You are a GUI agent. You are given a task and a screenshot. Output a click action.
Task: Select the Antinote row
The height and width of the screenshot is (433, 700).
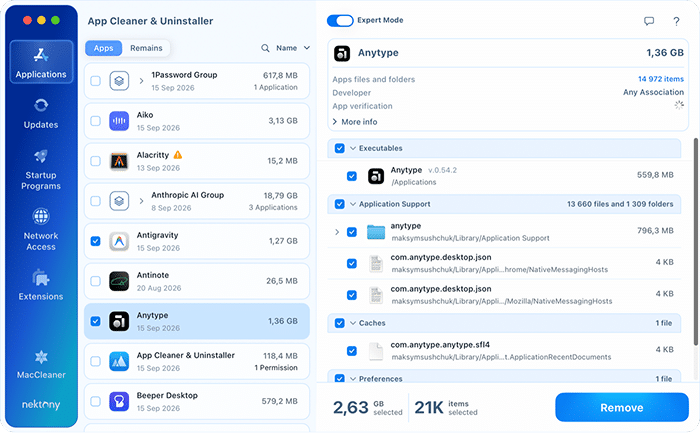click(196, 281)
